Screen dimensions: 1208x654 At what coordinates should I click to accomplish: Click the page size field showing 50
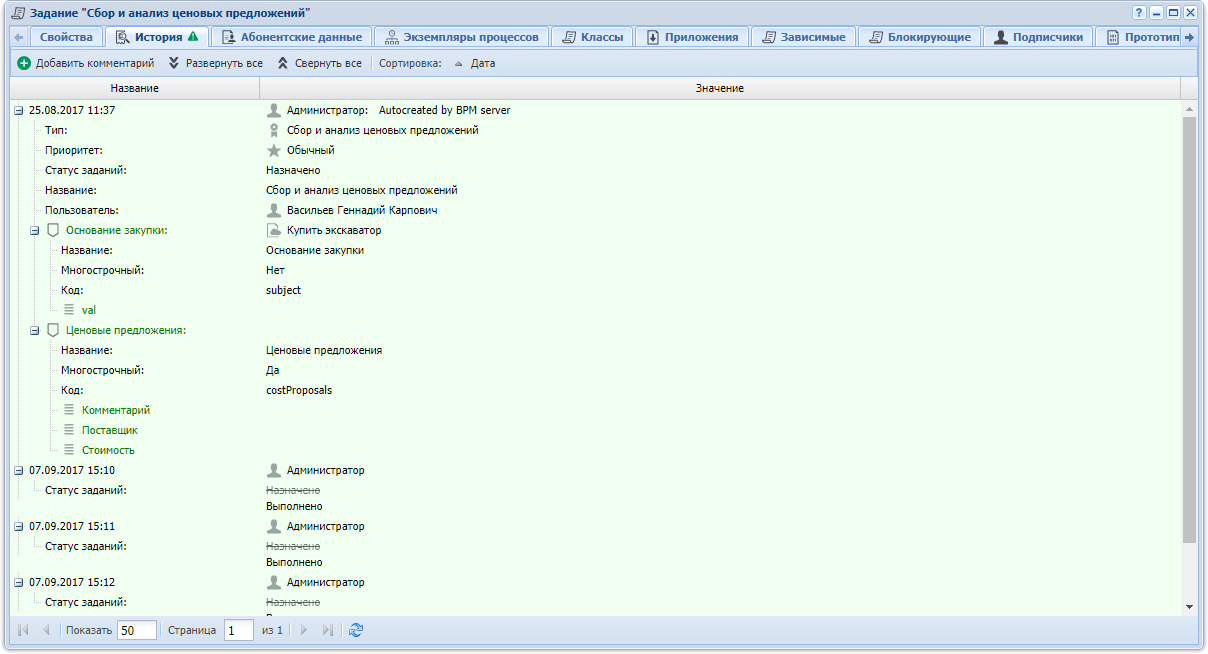[x=137, y=630]
